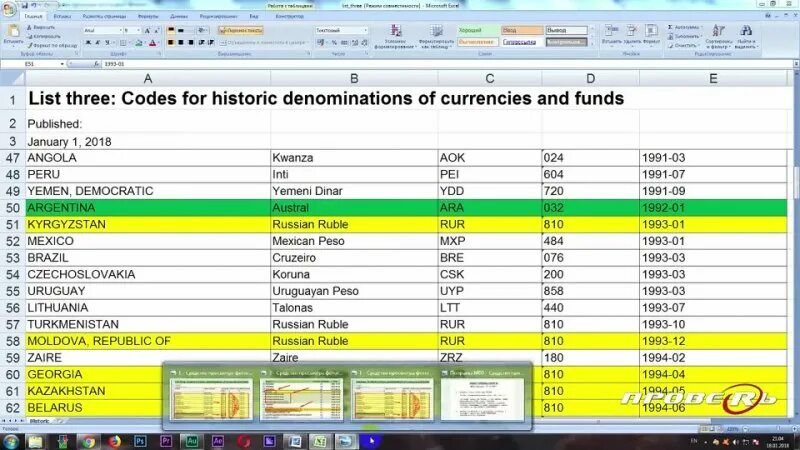
Task: Select the Historic sheet tab
Action: [39, 421]
